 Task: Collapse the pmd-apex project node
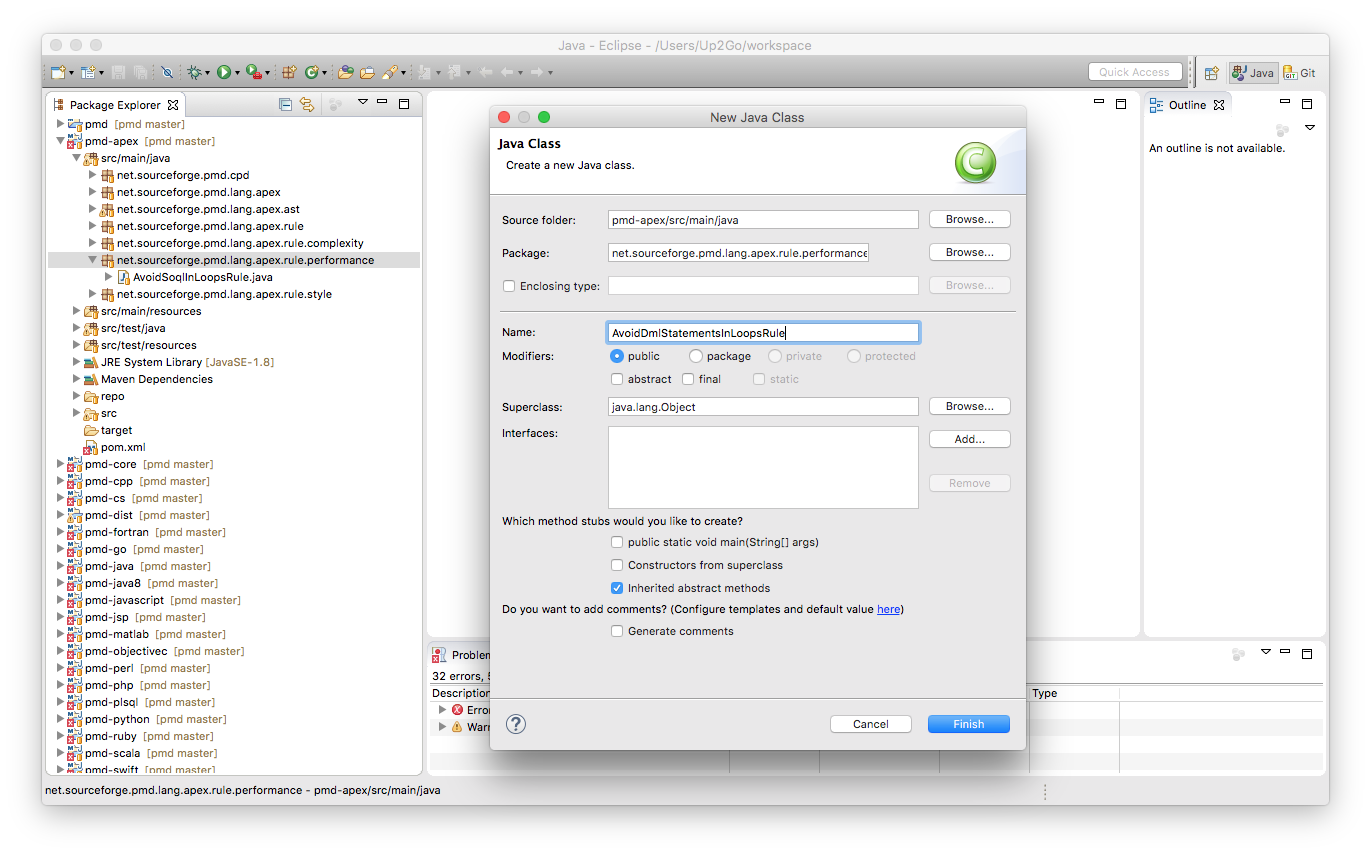point(60,141)
